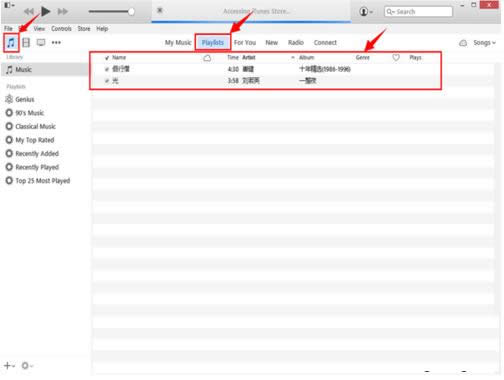Click the gear icon beside Recently Added
This screenshot has width=504, height=380.
pos(9,154)
